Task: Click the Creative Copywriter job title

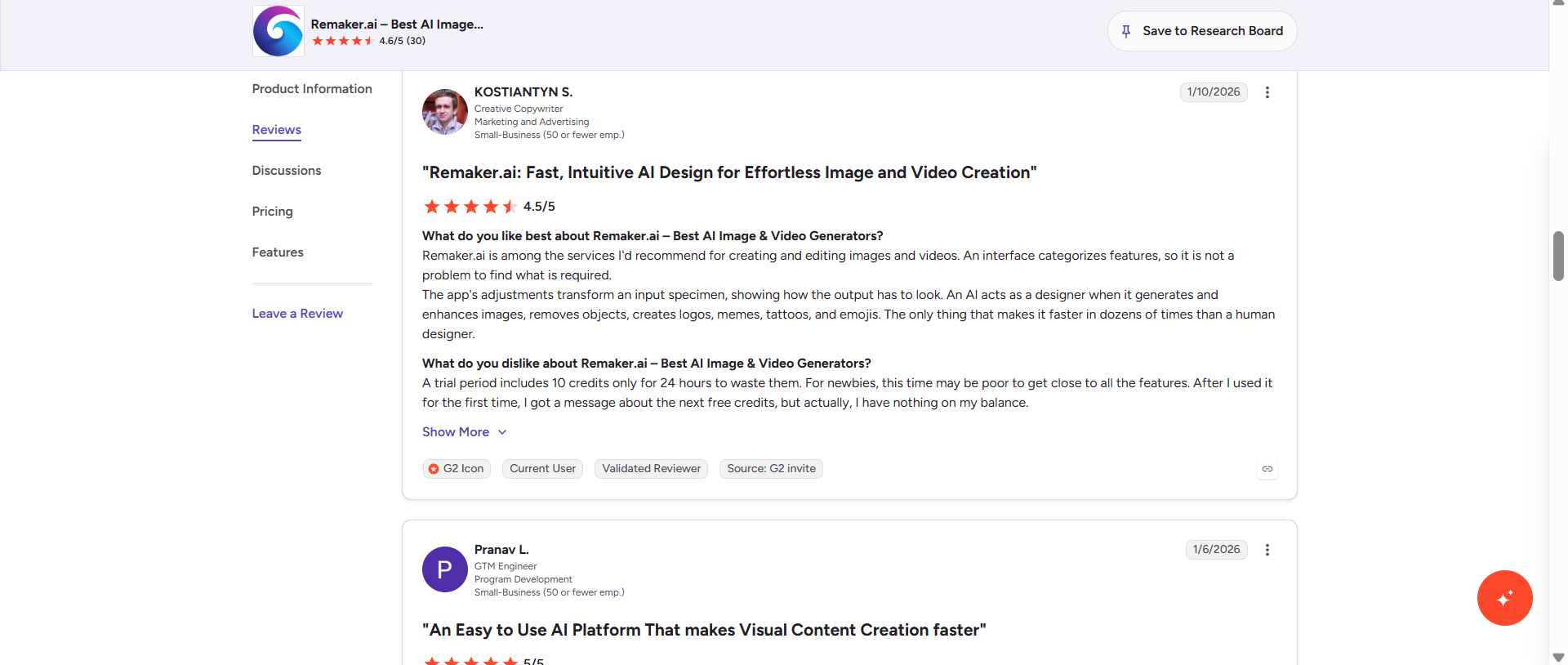Action: click(519, 109)
